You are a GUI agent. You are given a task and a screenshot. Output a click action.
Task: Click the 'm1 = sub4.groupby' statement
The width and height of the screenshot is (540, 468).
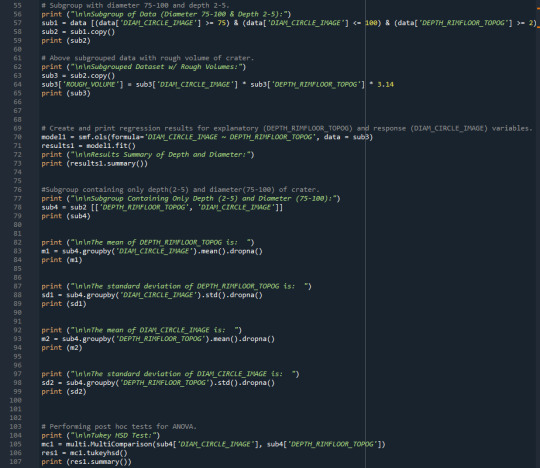pos(152,251)
